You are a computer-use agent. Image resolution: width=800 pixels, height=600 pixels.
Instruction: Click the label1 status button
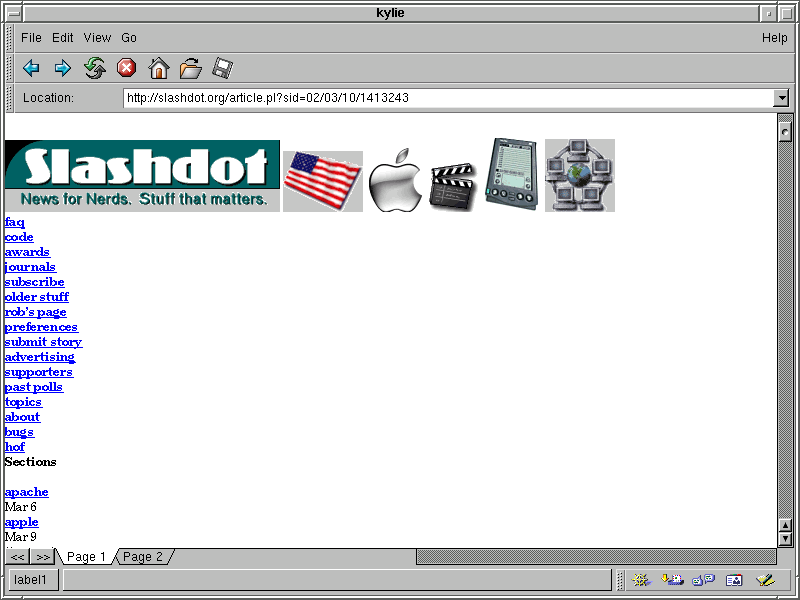[x=34, y=580]
